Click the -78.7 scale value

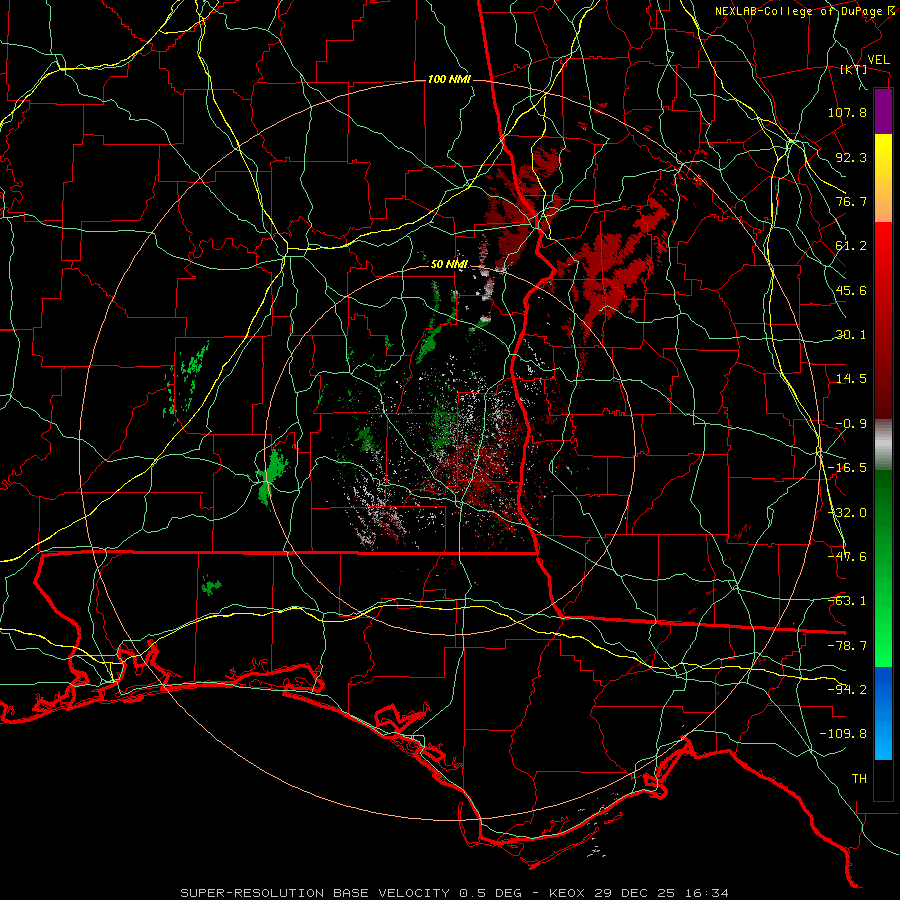point(847,646)
